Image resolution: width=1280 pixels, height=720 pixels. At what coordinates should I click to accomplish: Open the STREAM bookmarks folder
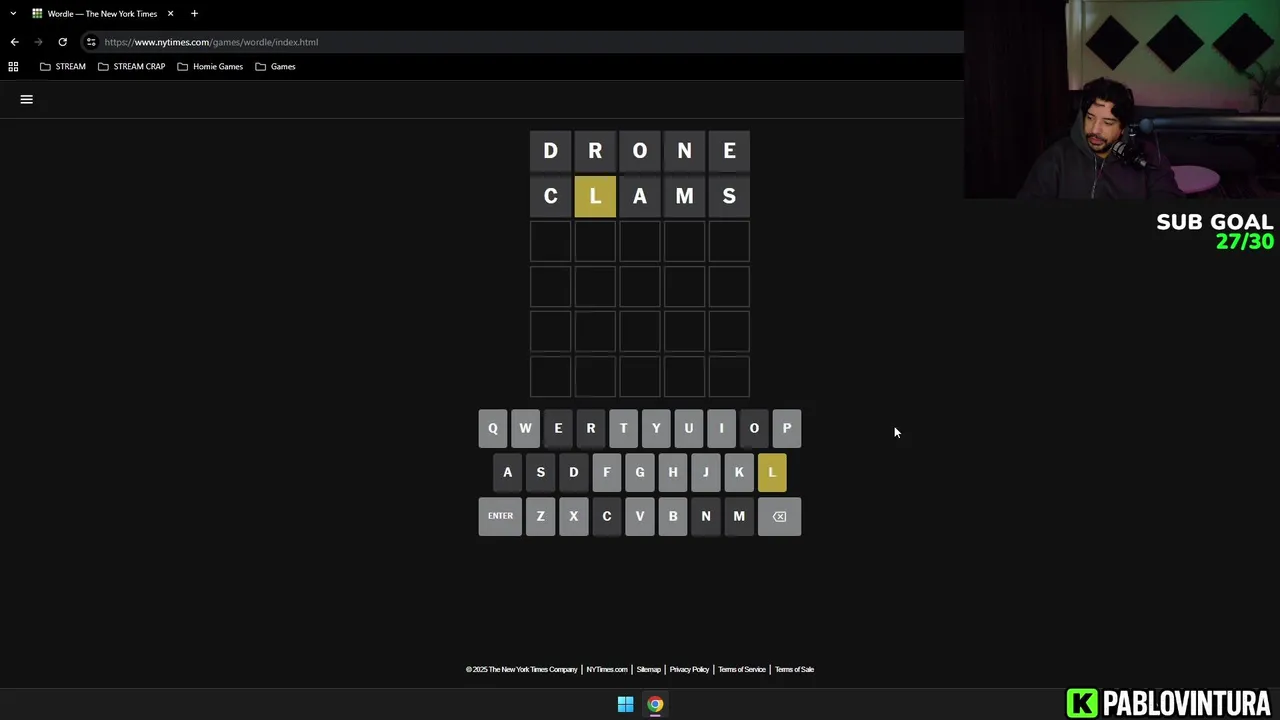[x=62, y=66]
